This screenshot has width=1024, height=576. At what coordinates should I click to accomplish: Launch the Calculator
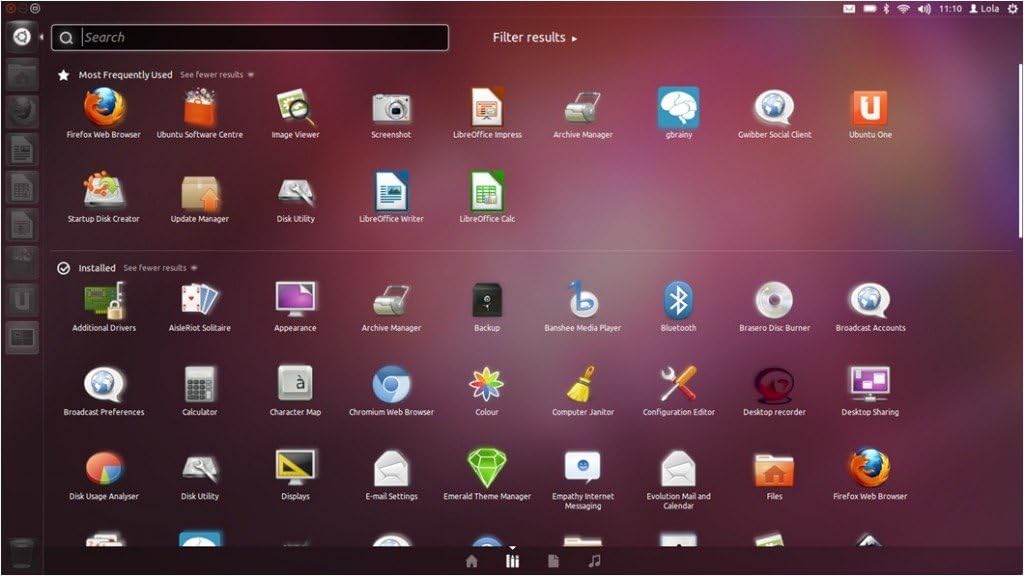point(200,384)
